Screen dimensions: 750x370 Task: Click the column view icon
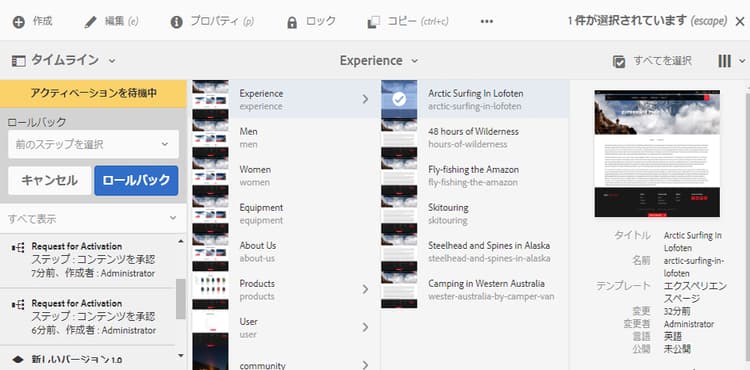pyautogui.click(x=724, y=61)
